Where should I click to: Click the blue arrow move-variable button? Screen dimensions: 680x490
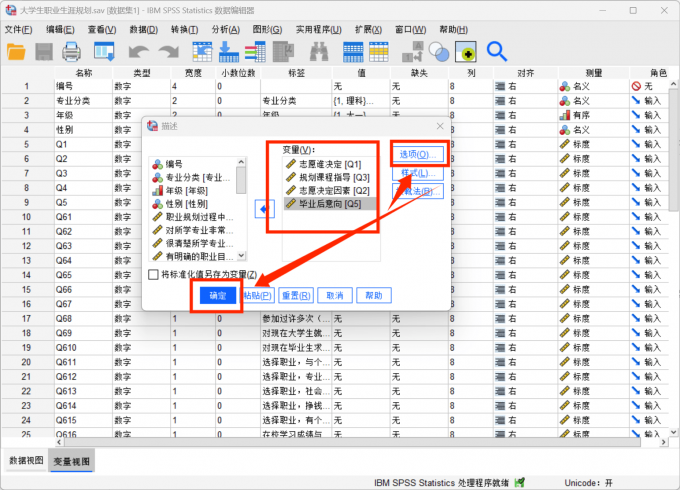point(264,209)
